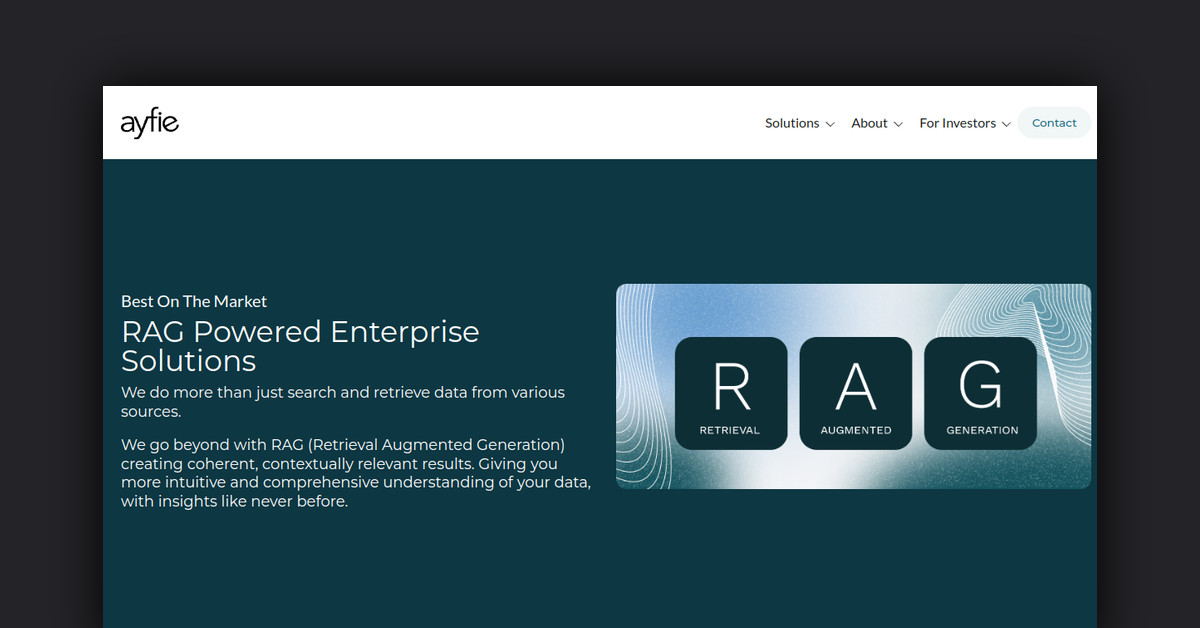Click the RETRIEVAL label under R
This screenshot has height=628, width=1200.
[730, 430]
